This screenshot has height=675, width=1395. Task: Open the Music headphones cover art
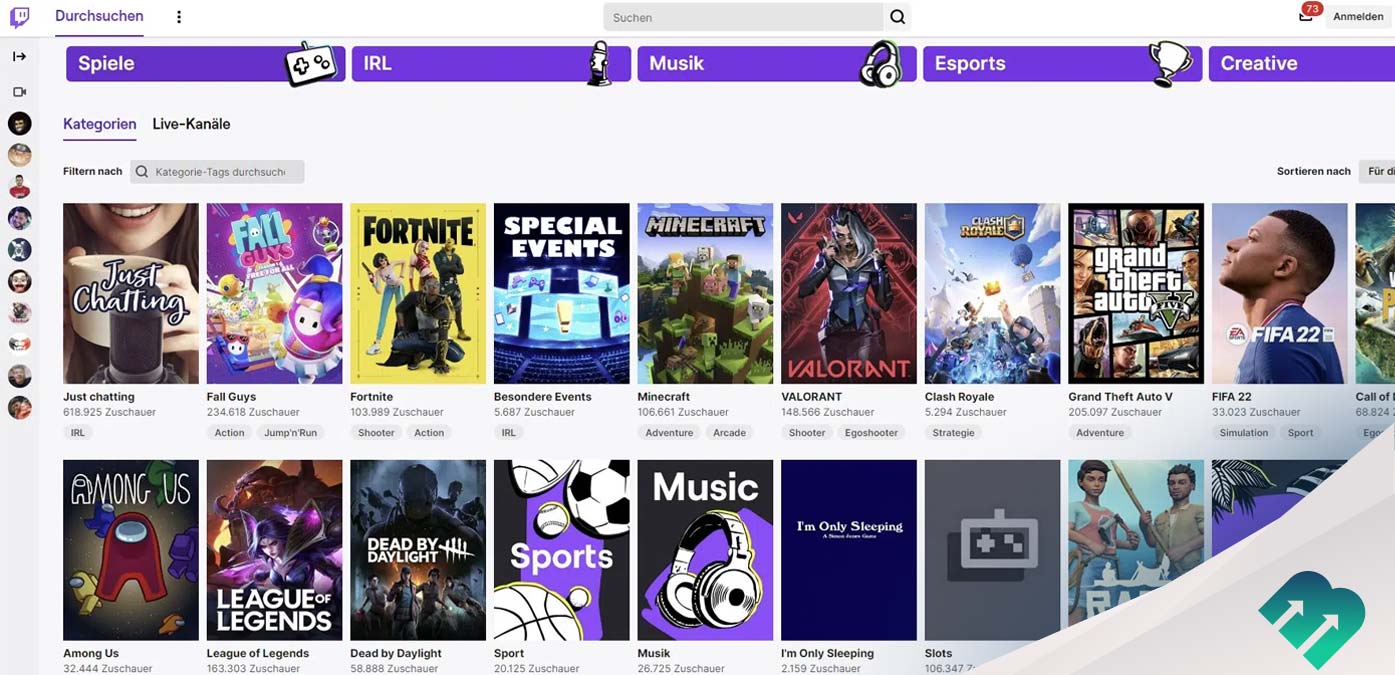705,550
